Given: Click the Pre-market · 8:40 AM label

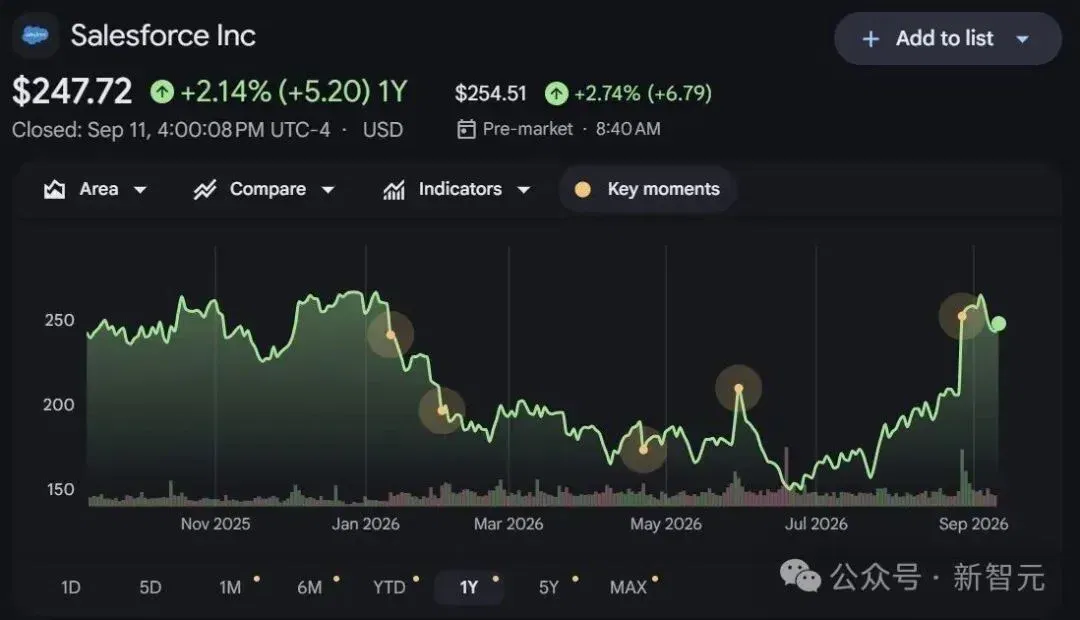Looking at the screenshot, I should [x=572, y=129].
